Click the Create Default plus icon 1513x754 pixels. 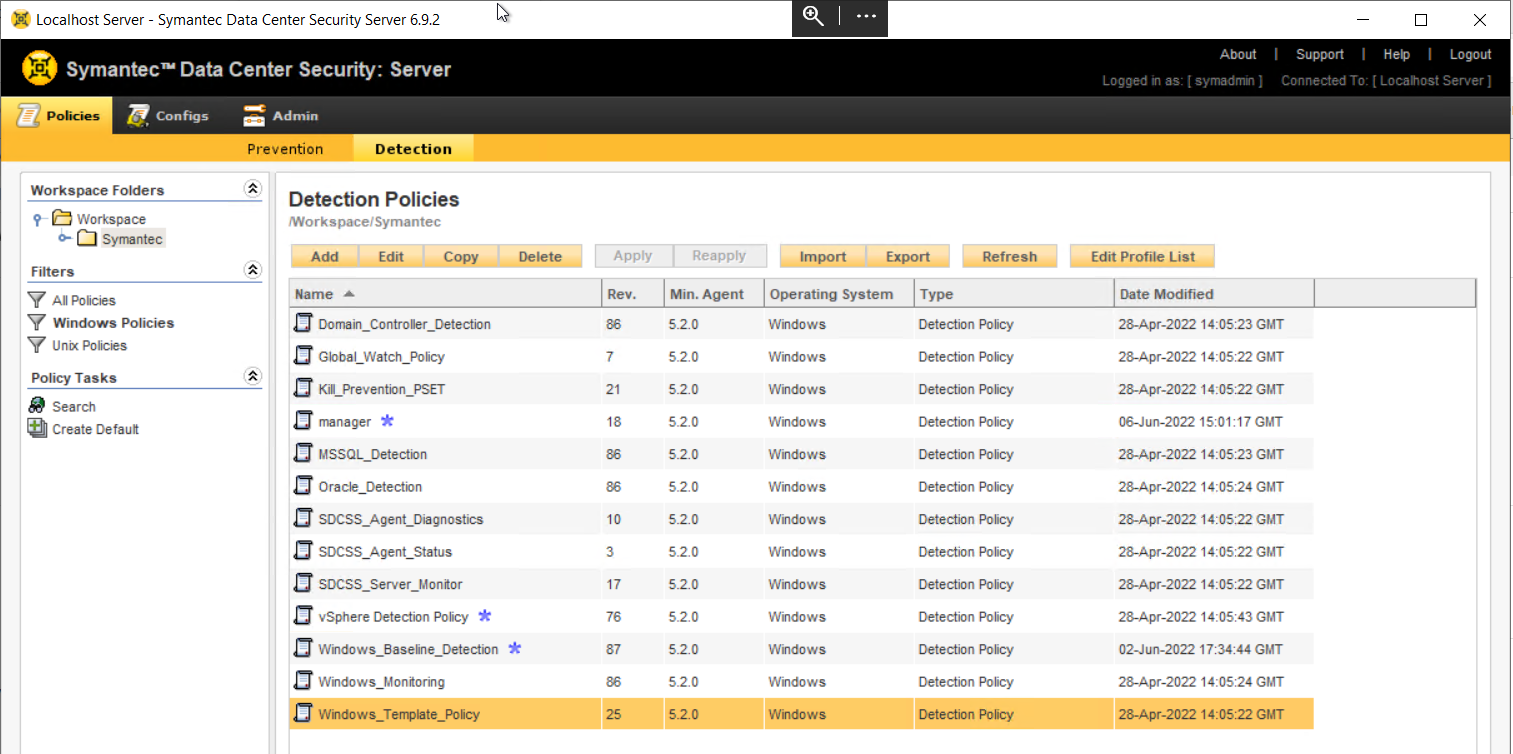[x=37, y=428]
